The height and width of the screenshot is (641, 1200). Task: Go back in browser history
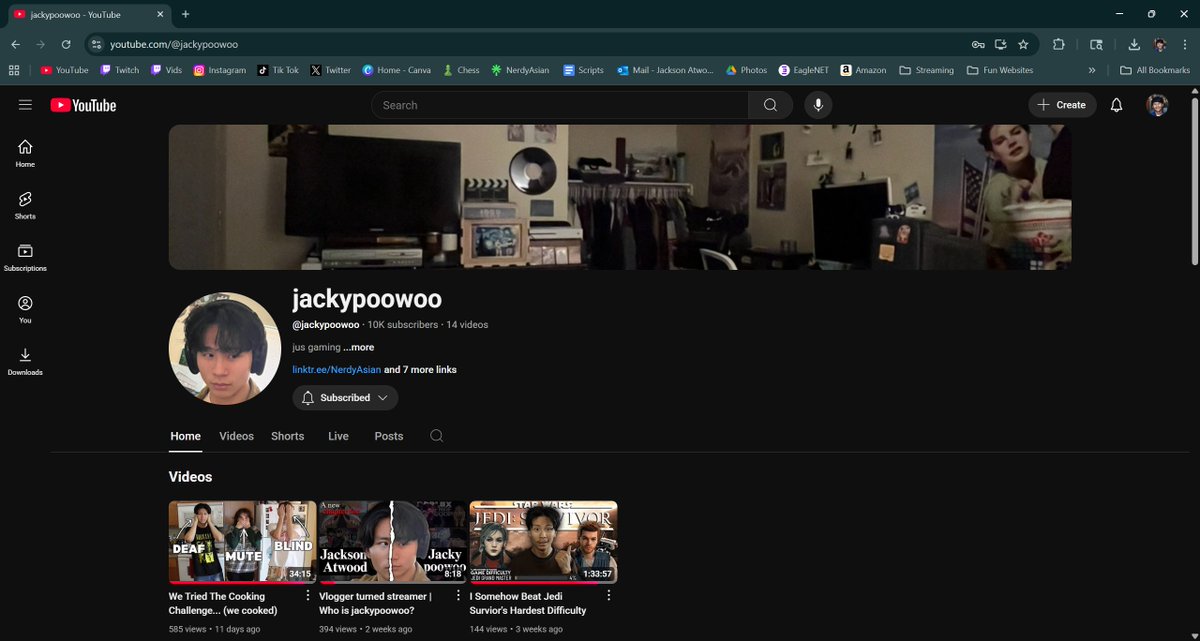pyautogui.click(x=15, y=44)
